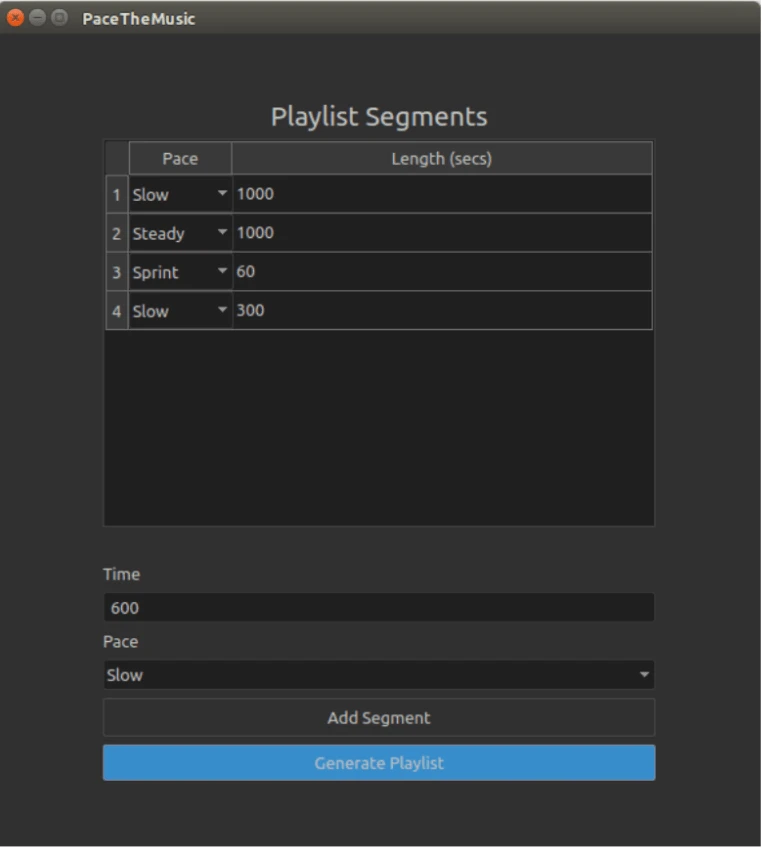
Task: Select row header 3
Action: [116, 272]
